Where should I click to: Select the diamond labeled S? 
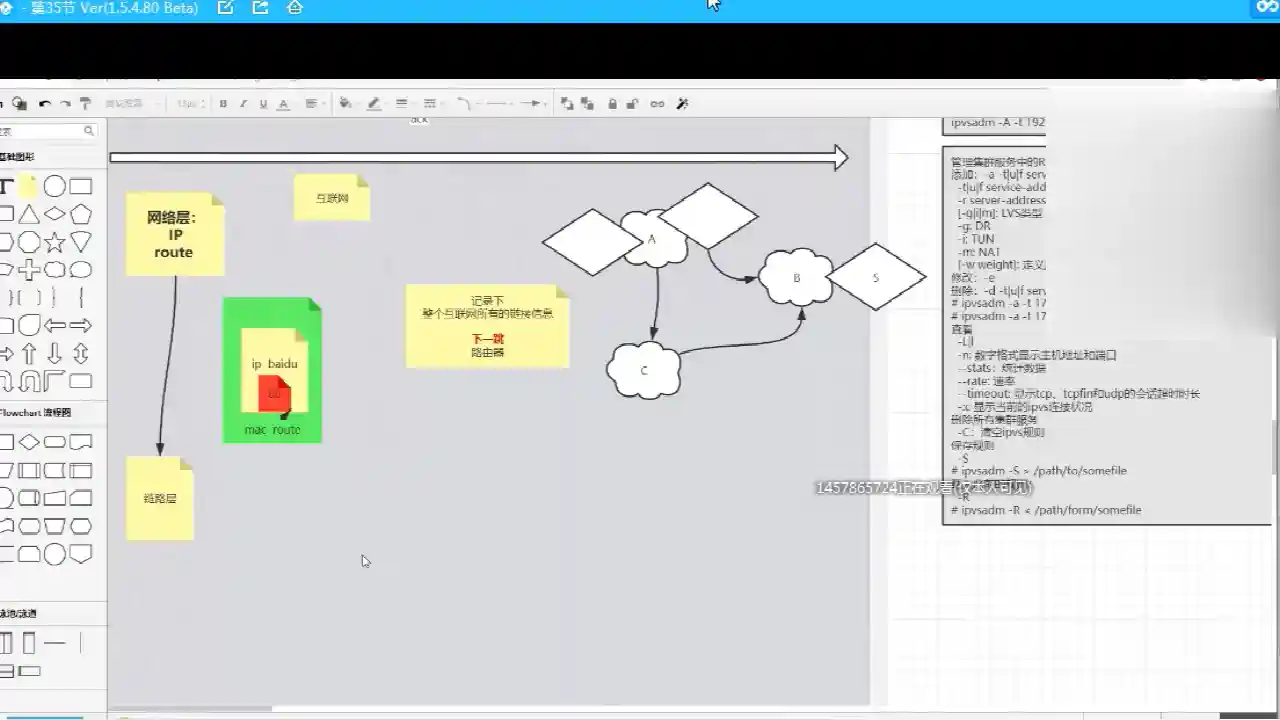(875, 277)
